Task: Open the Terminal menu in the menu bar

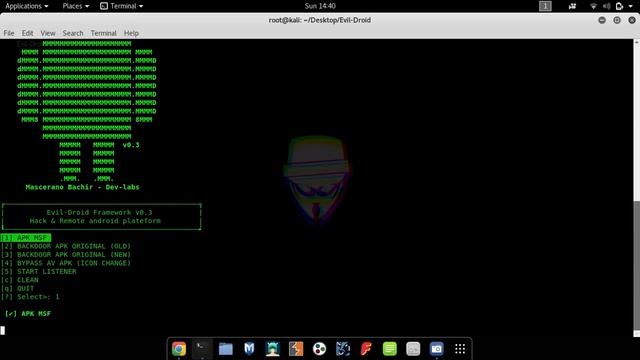Action: pos(103,33)
